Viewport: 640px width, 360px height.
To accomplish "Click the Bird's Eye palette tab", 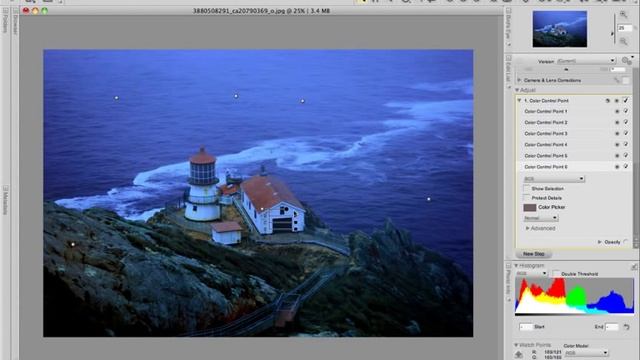I will click(x=509, y=28).
